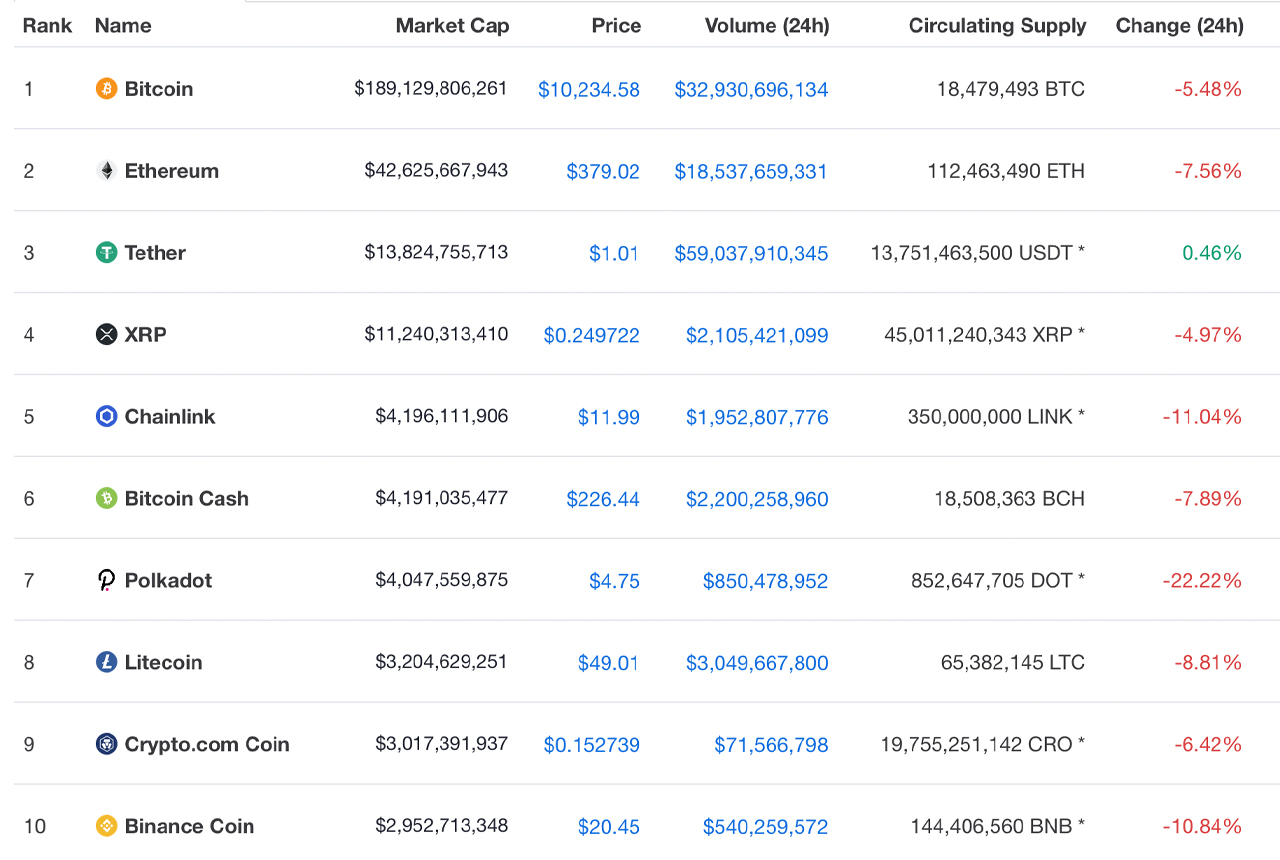1280x860 pixels.
Task: Open the Tether name link
Action: click(x=155, y=253)
